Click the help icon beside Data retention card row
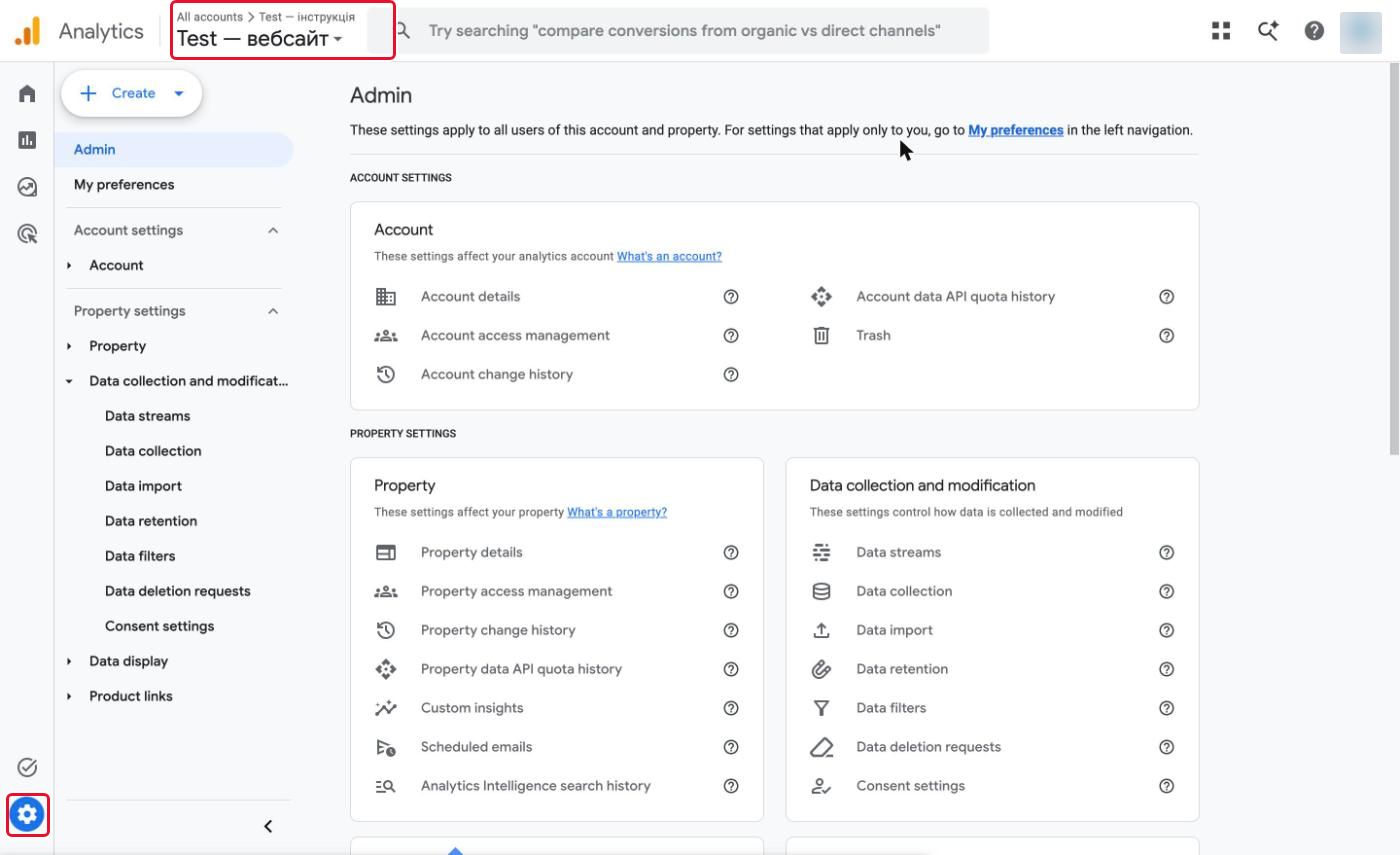 (x=1166, y=670)
